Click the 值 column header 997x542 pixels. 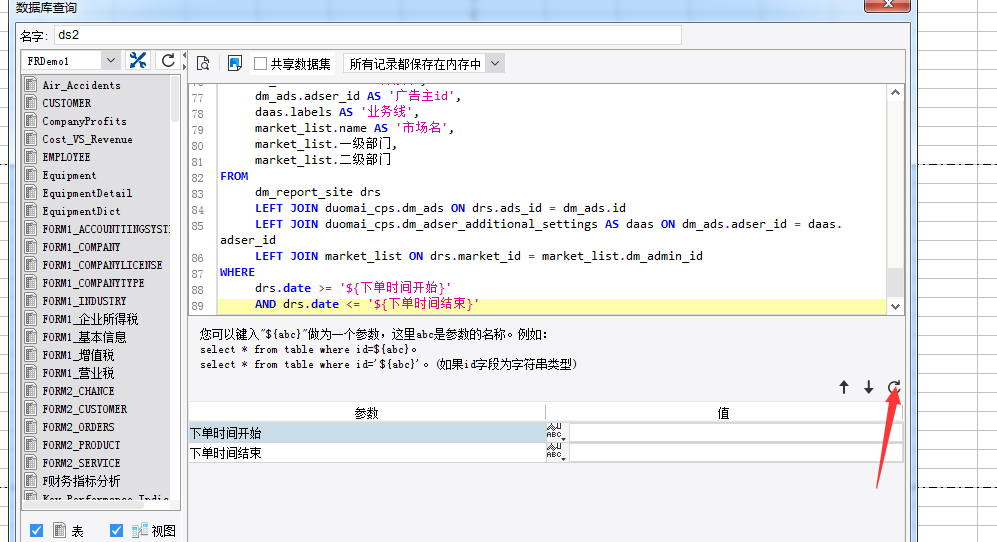(x=724, y=412)
